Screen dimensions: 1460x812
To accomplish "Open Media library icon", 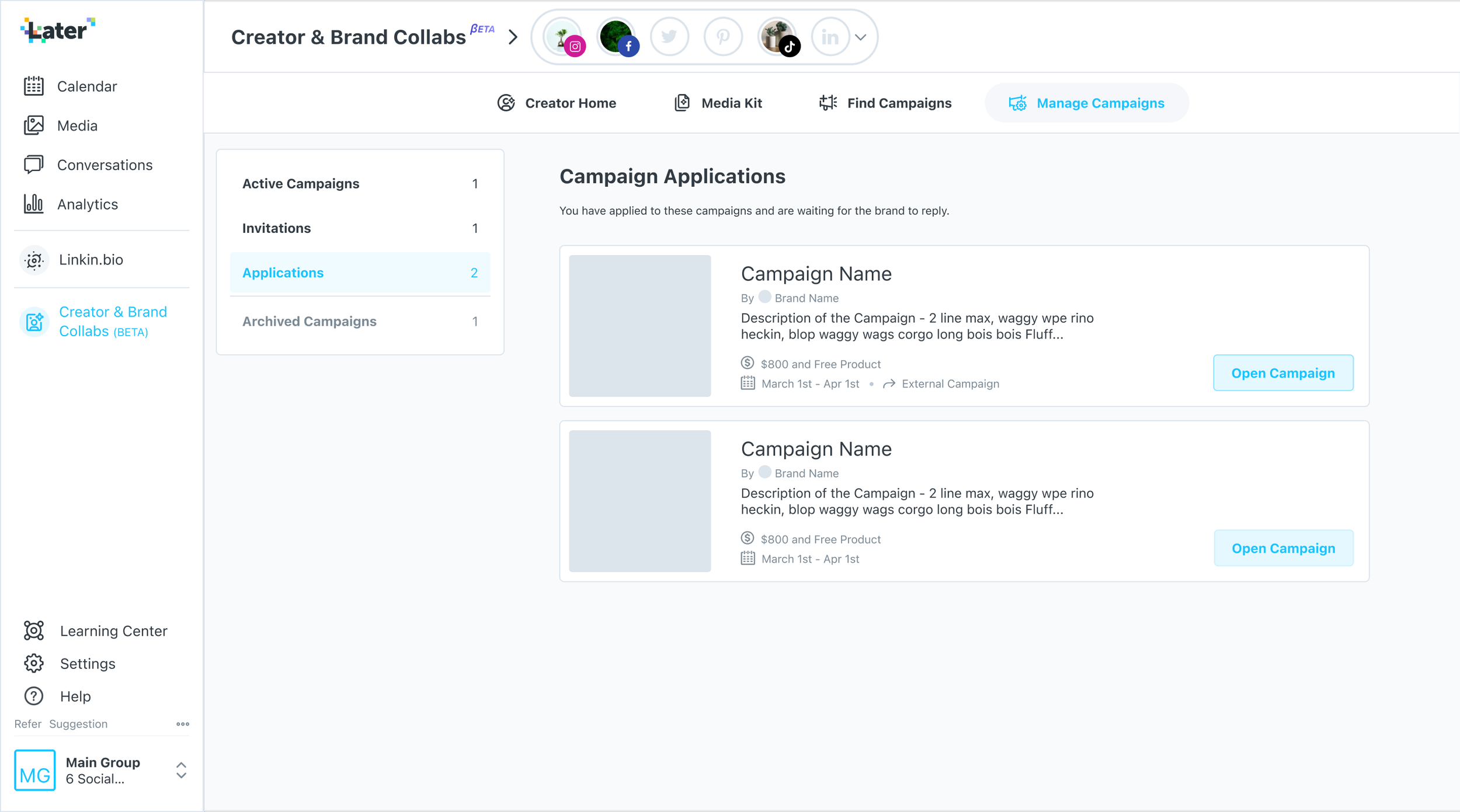I will 33,126.
